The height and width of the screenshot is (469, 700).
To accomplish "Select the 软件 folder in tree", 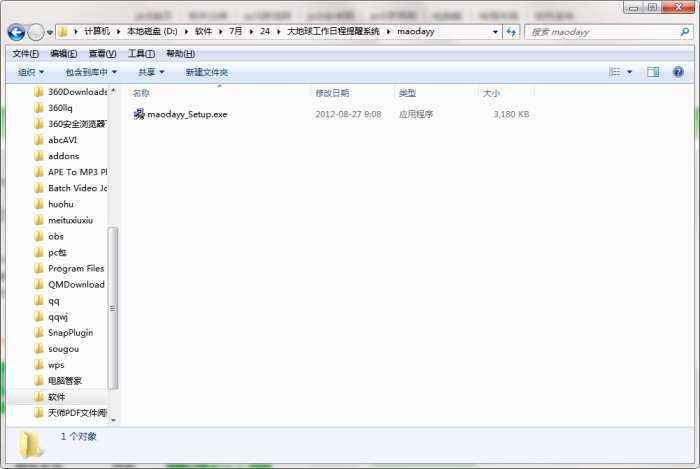I will (x=50, y=397).
